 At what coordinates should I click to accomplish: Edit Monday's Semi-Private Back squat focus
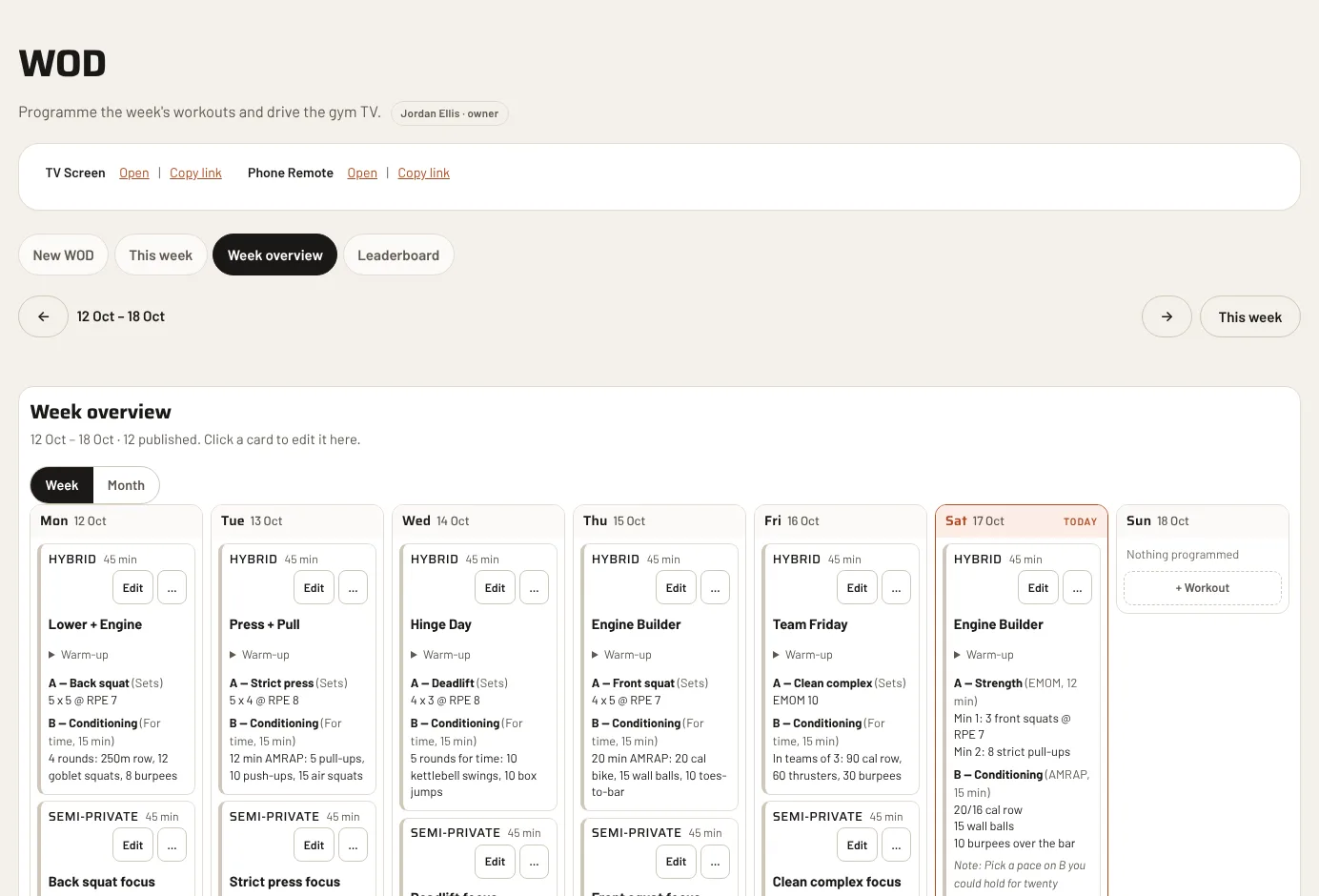point(133,845)
